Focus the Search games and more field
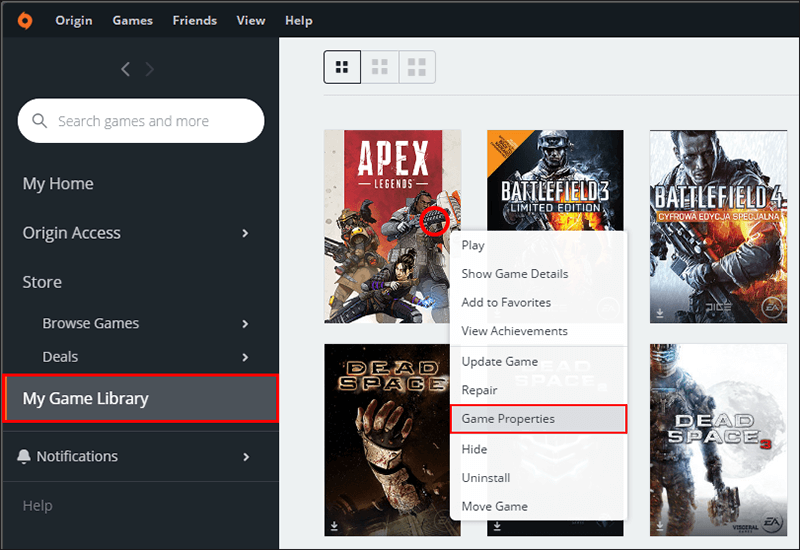This screenshot has height=550, width=800. (x=141, y=121)
